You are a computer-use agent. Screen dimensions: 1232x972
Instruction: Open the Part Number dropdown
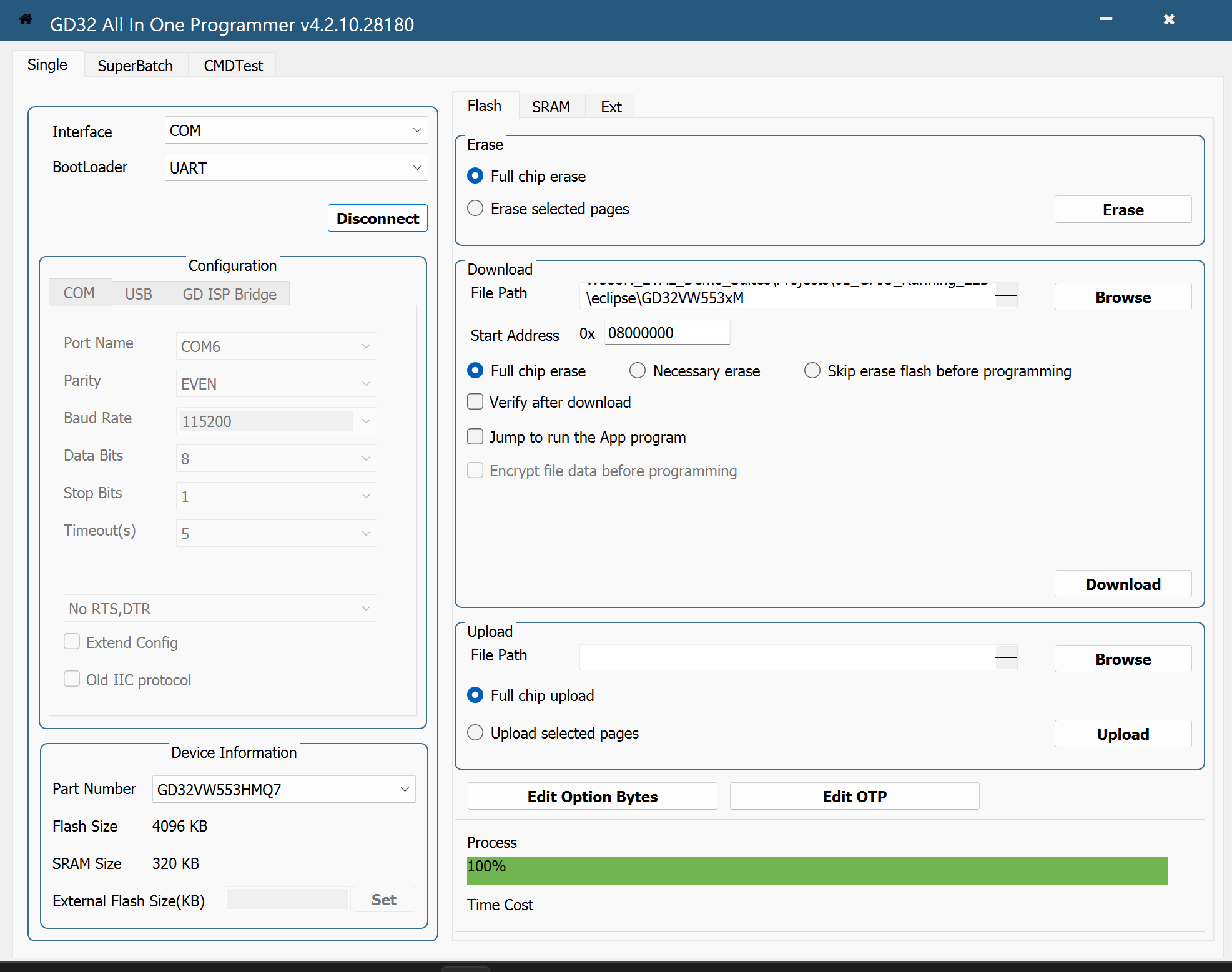coord(283,790)
